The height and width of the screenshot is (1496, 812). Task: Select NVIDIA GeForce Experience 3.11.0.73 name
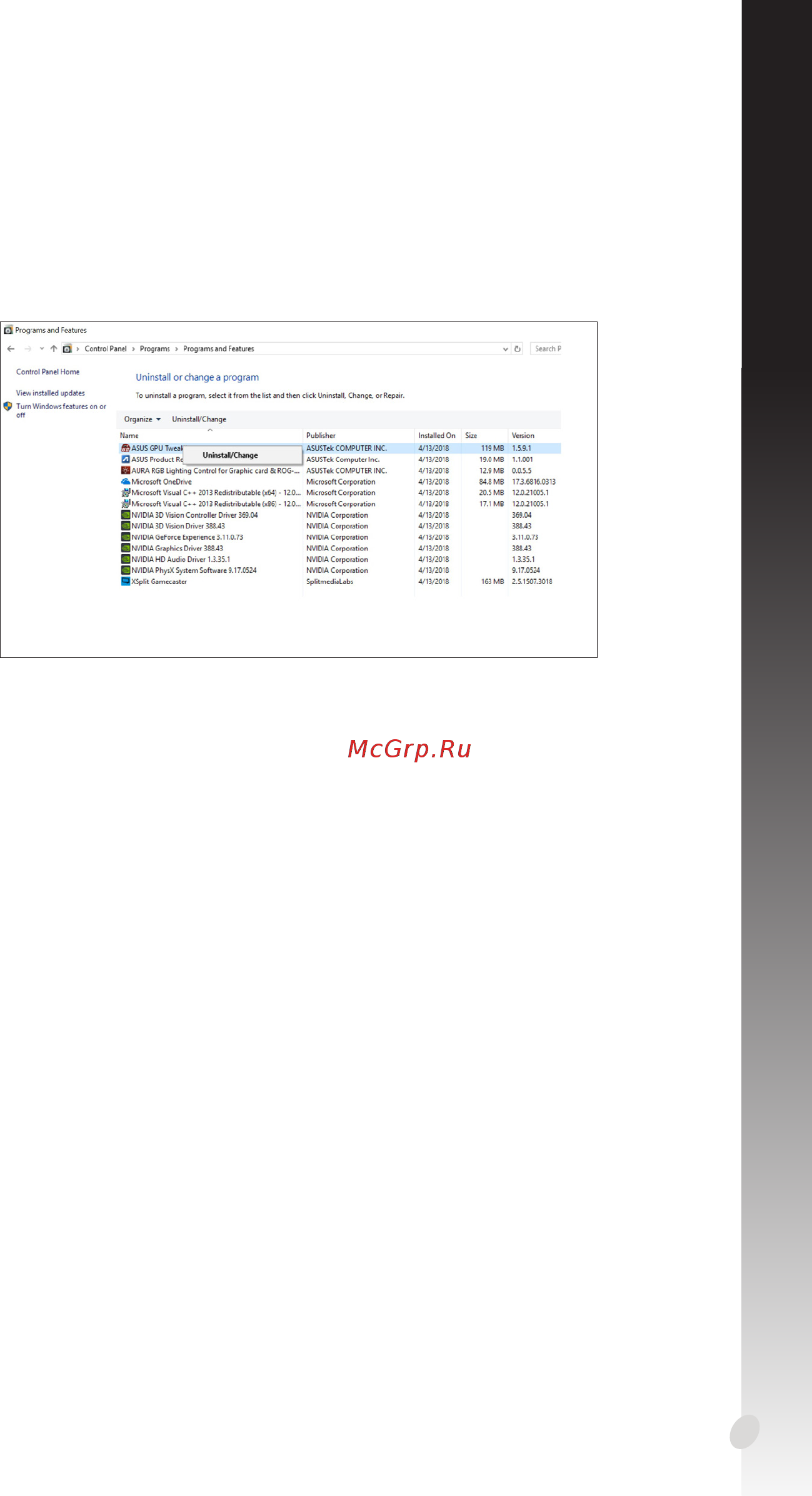pyautogui.click(x=188, y=537)
